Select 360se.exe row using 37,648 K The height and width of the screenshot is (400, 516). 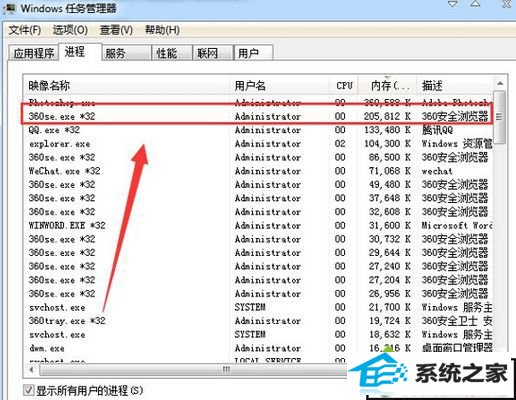pos(257,198)
